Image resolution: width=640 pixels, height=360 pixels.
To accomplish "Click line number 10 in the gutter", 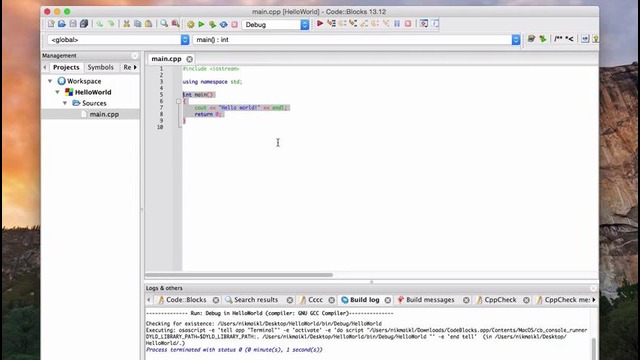I will [160, 127].
